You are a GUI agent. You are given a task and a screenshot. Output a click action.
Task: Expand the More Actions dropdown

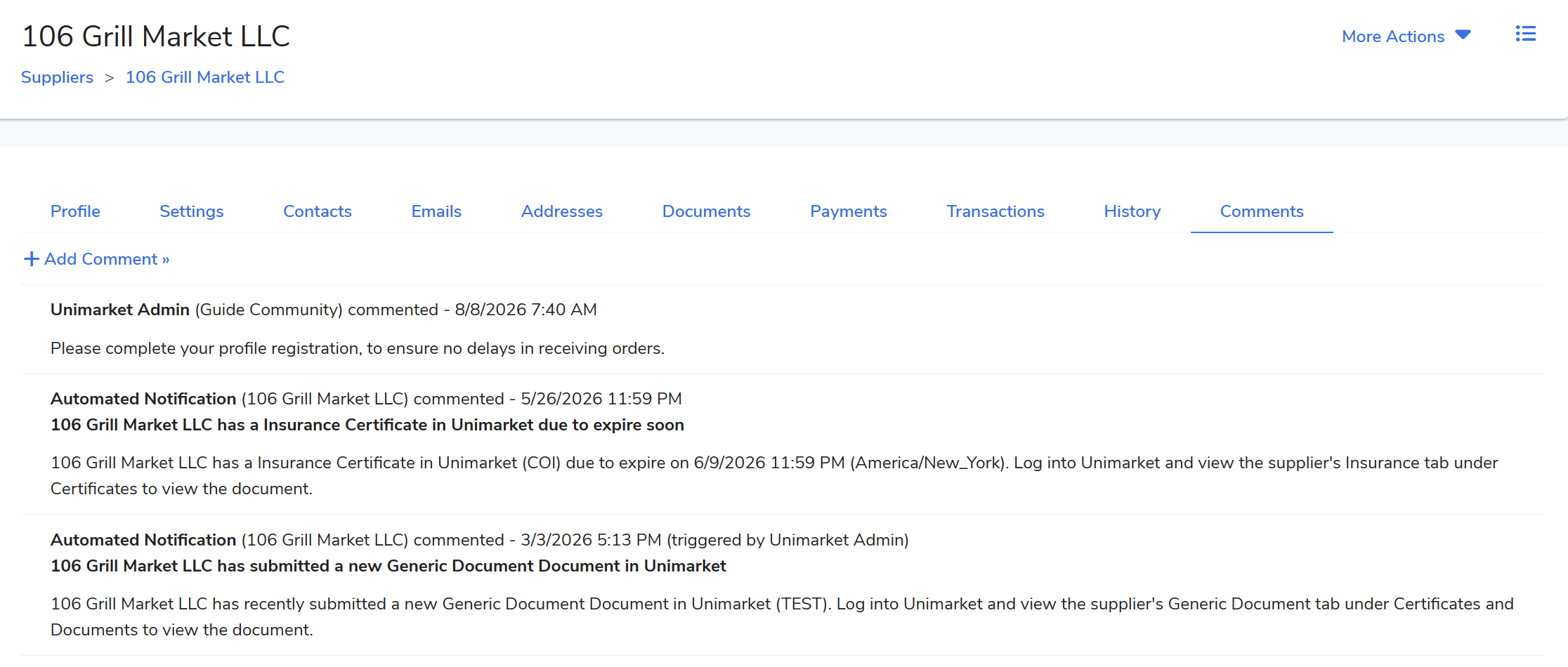(1406, 37)
